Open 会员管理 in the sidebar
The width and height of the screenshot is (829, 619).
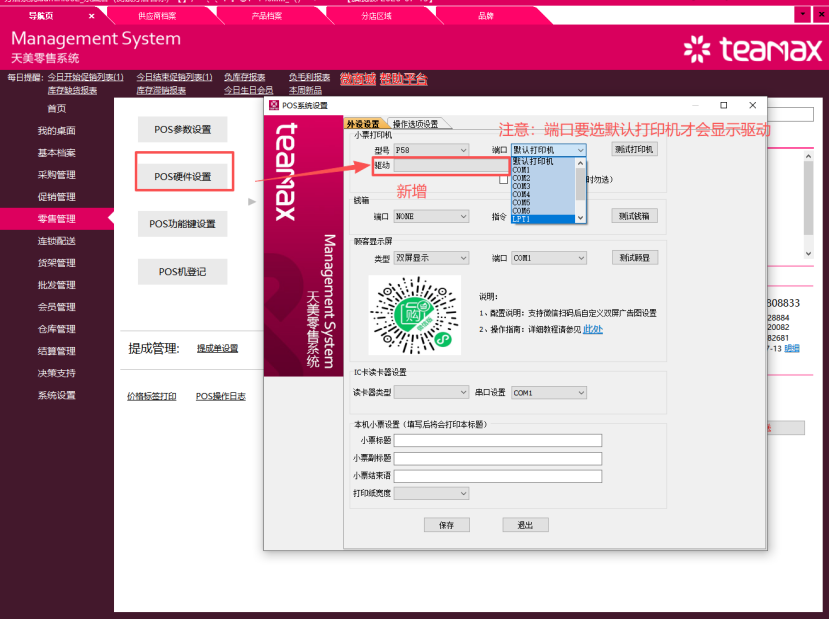pos(57,307)
